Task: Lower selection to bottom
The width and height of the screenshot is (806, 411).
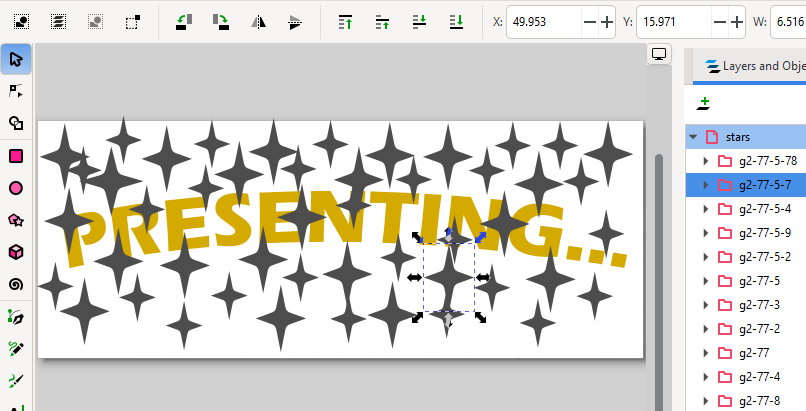Action: click(456, 22)
